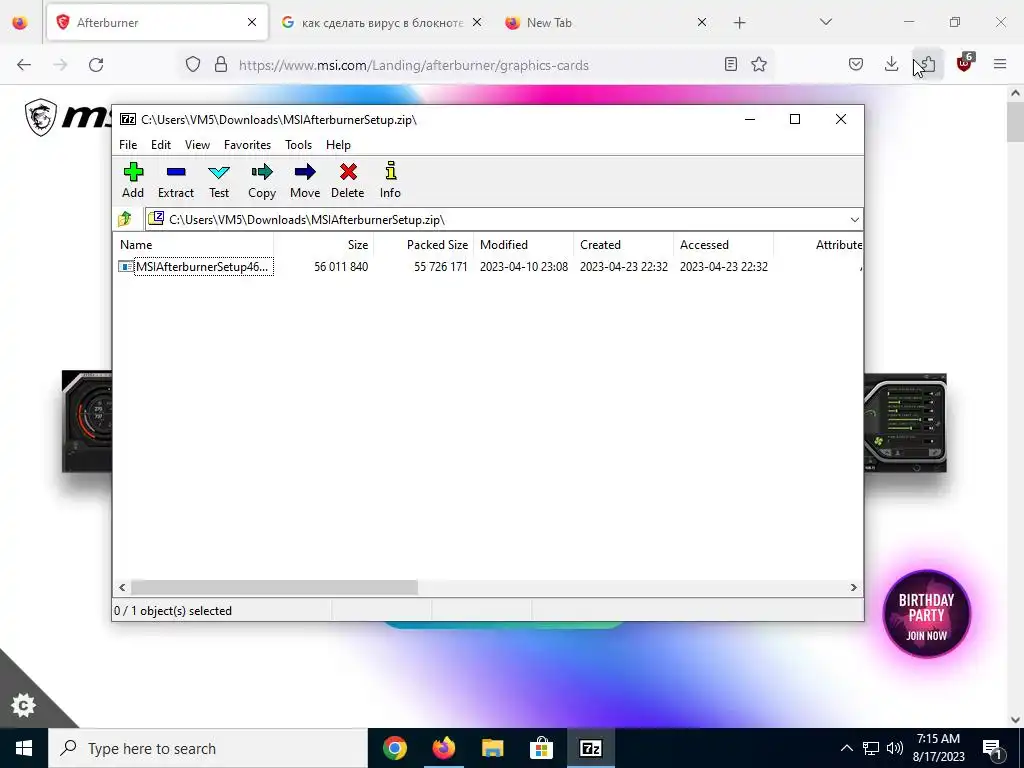Open the File menu in 7-Zip
Screen dimensions: 1024x768
128,145
